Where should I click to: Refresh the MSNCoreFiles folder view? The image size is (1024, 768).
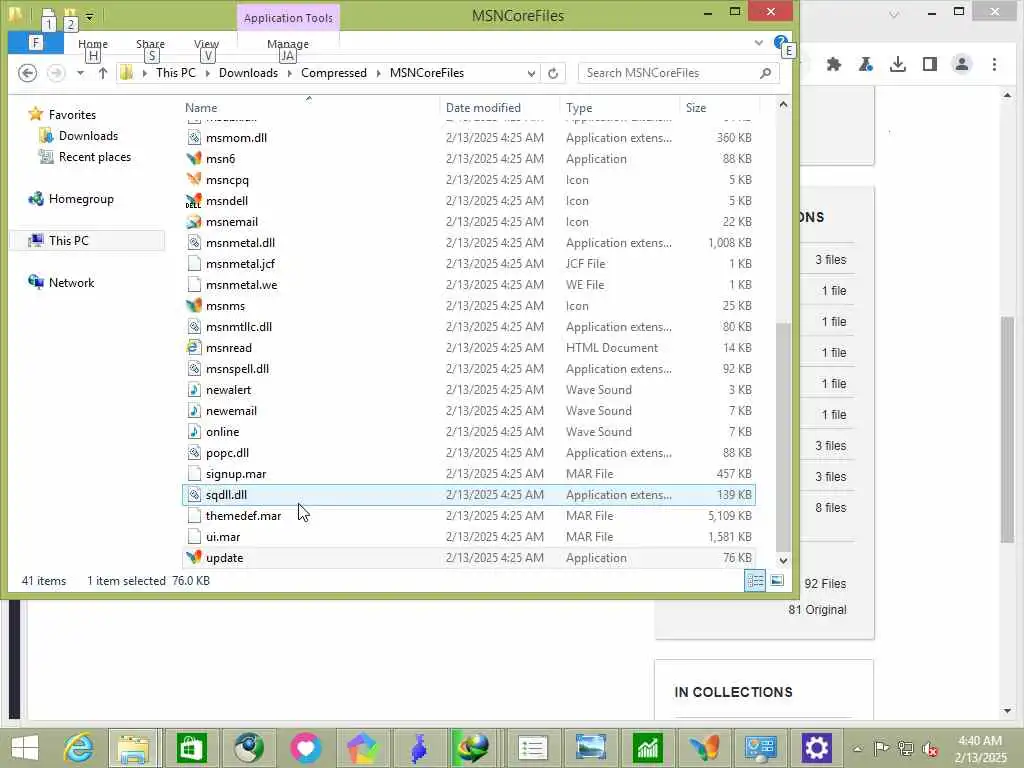553,73
